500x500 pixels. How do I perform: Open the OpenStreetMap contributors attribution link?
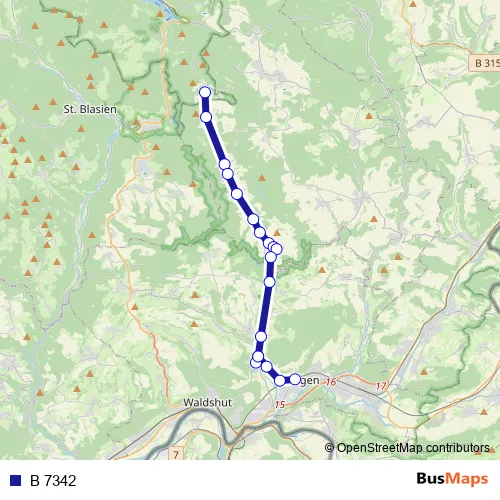tap(407, 448)
